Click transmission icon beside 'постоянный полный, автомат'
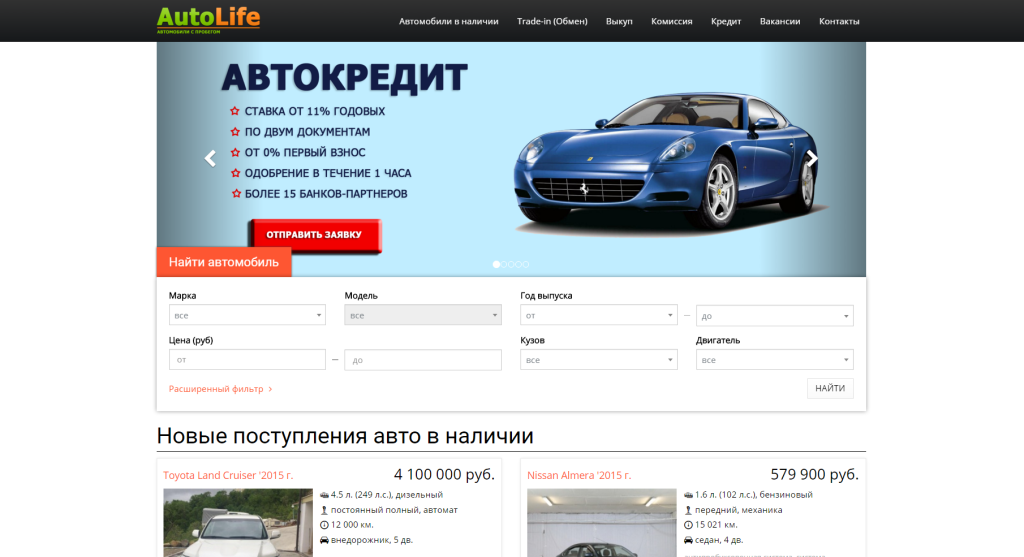Image resolution: width=1024 pixels, height=557 pixels. (x=324, y=510)
